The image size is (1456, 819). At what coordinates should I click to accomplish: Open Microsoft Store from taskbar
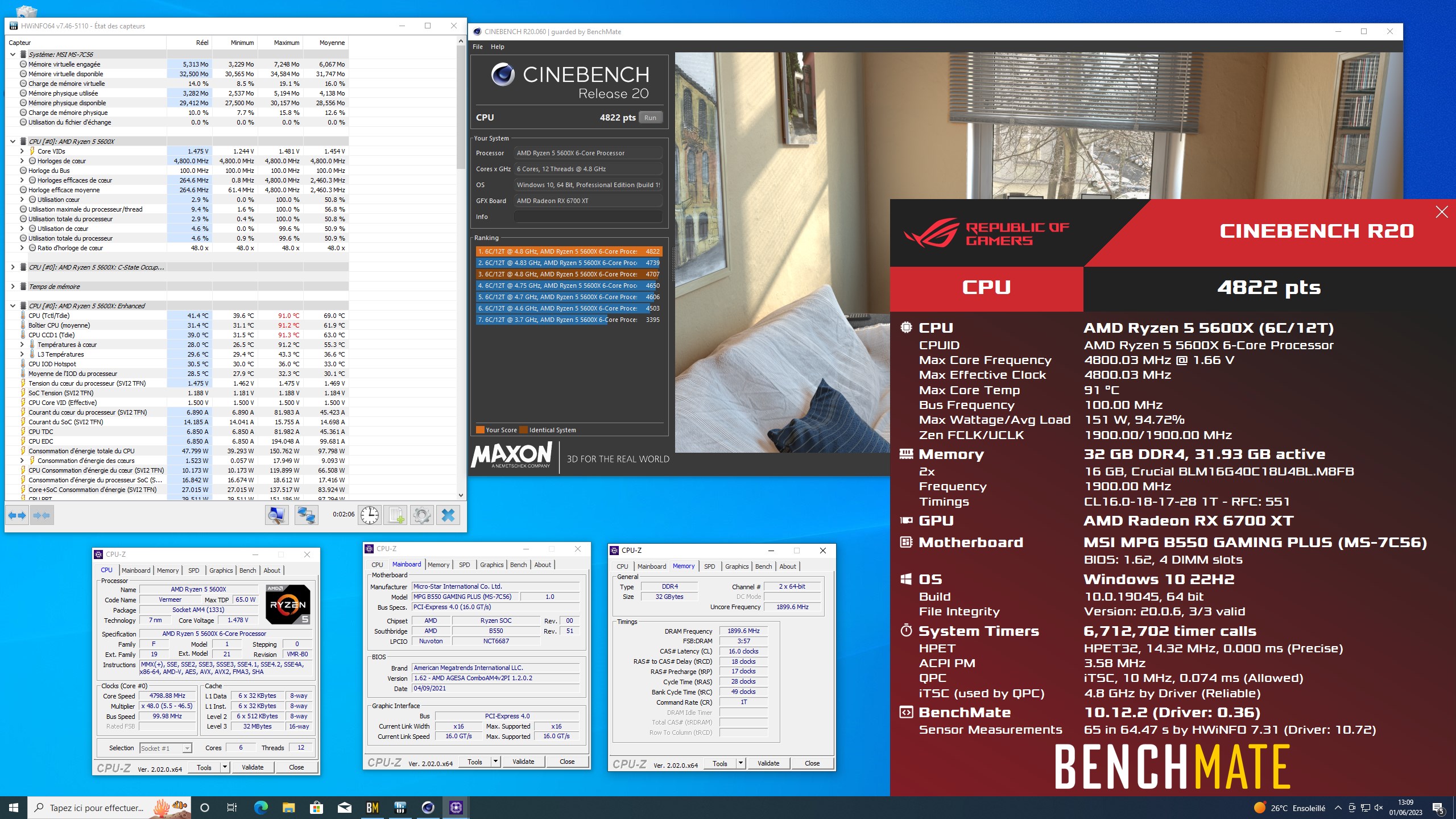(x=317, y=808)
